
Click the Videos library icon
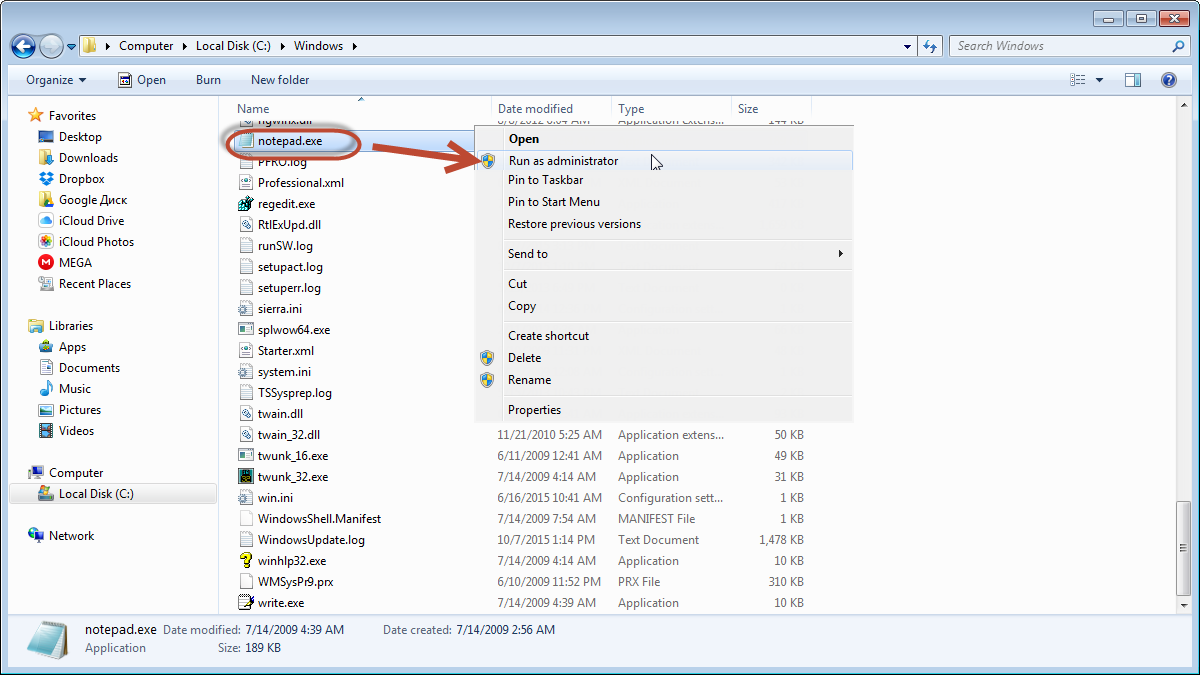(x=46, y=431)
